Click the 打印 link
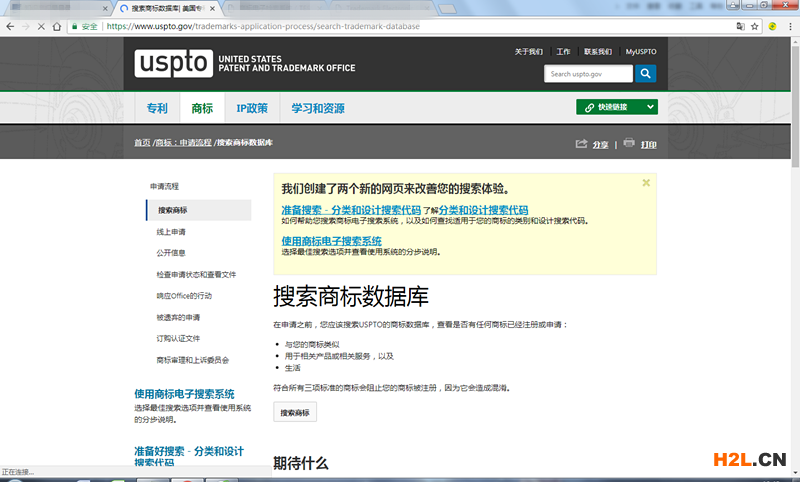 [648, 145]
